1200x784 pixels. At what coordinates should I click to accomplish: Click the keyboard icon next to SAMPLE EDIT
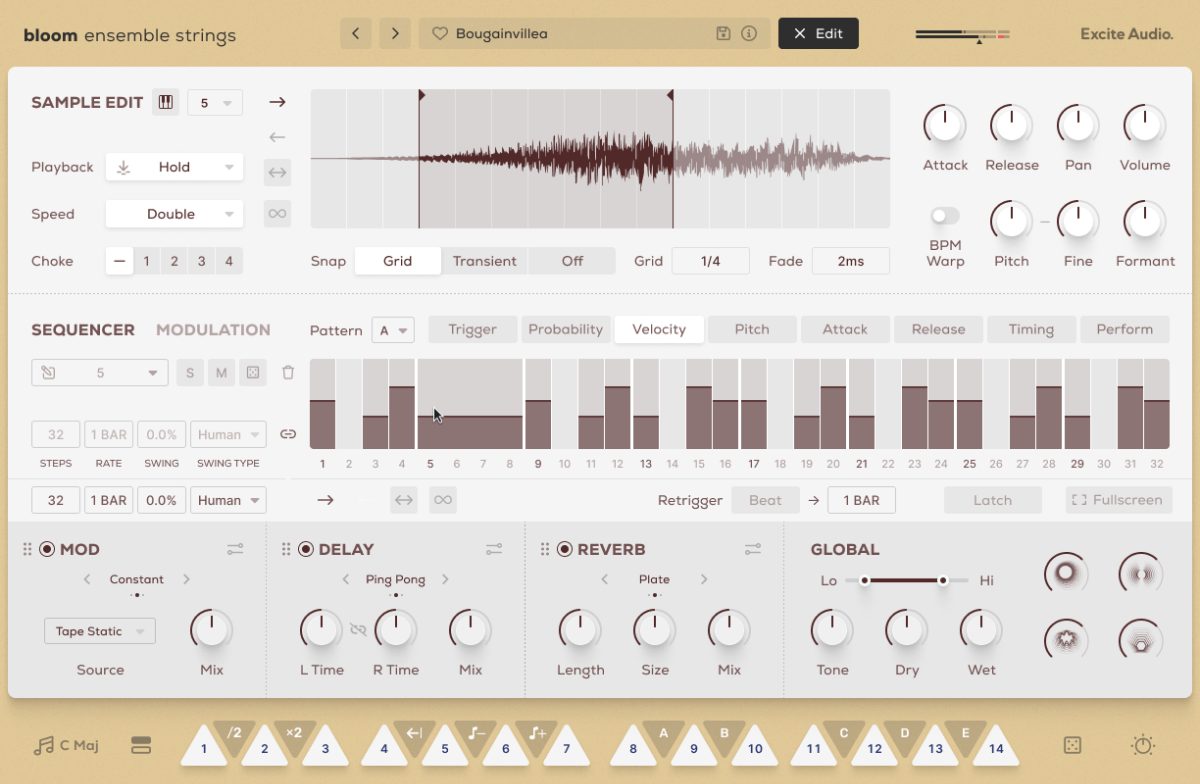(x=166, y=101)
